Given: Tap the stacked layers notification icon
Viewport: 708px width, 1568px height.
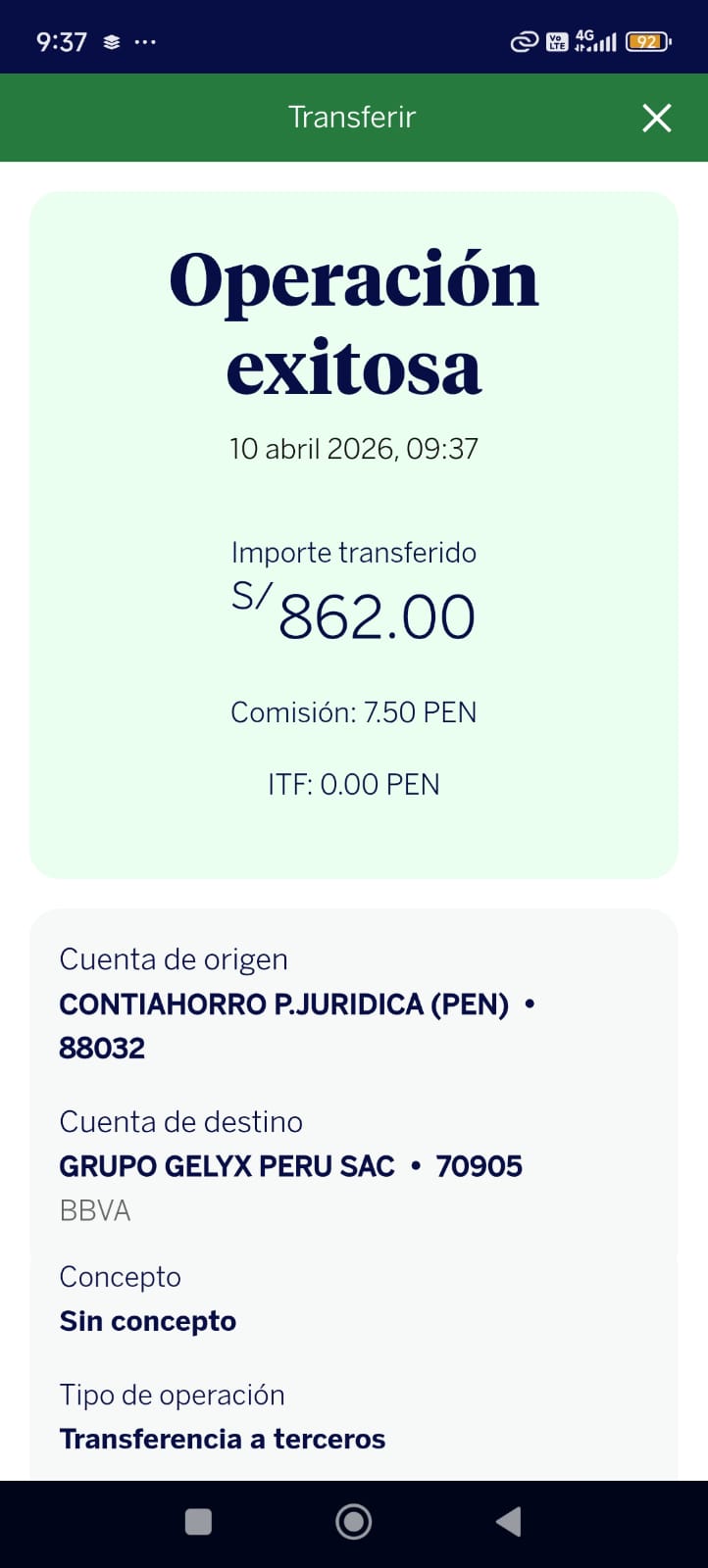Looking at the screenshot, I should [112, 42].
